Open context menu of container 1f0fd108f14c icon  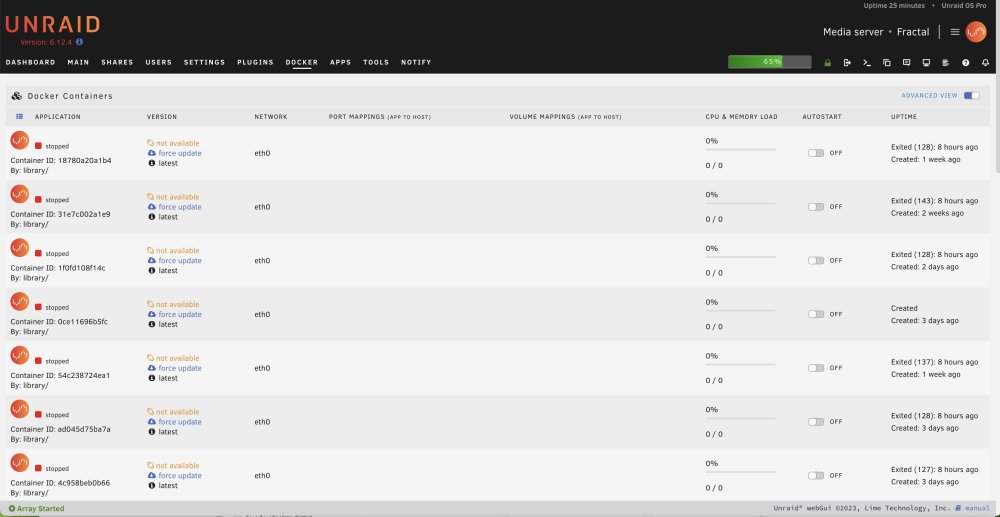coord(20,247)
